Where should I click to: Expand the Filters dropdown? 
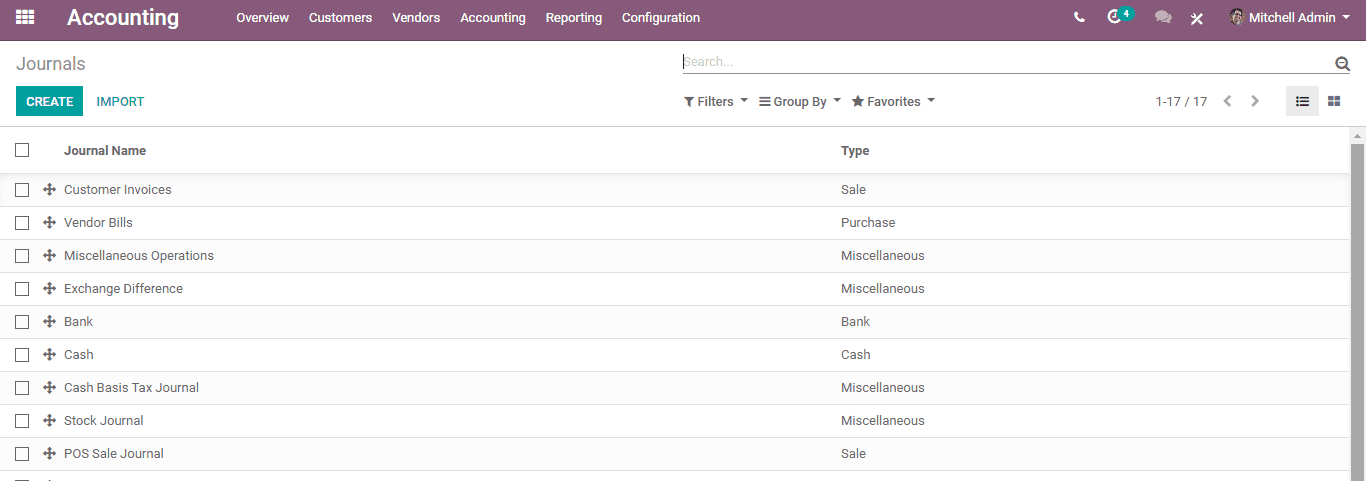[x=716, y=101]
